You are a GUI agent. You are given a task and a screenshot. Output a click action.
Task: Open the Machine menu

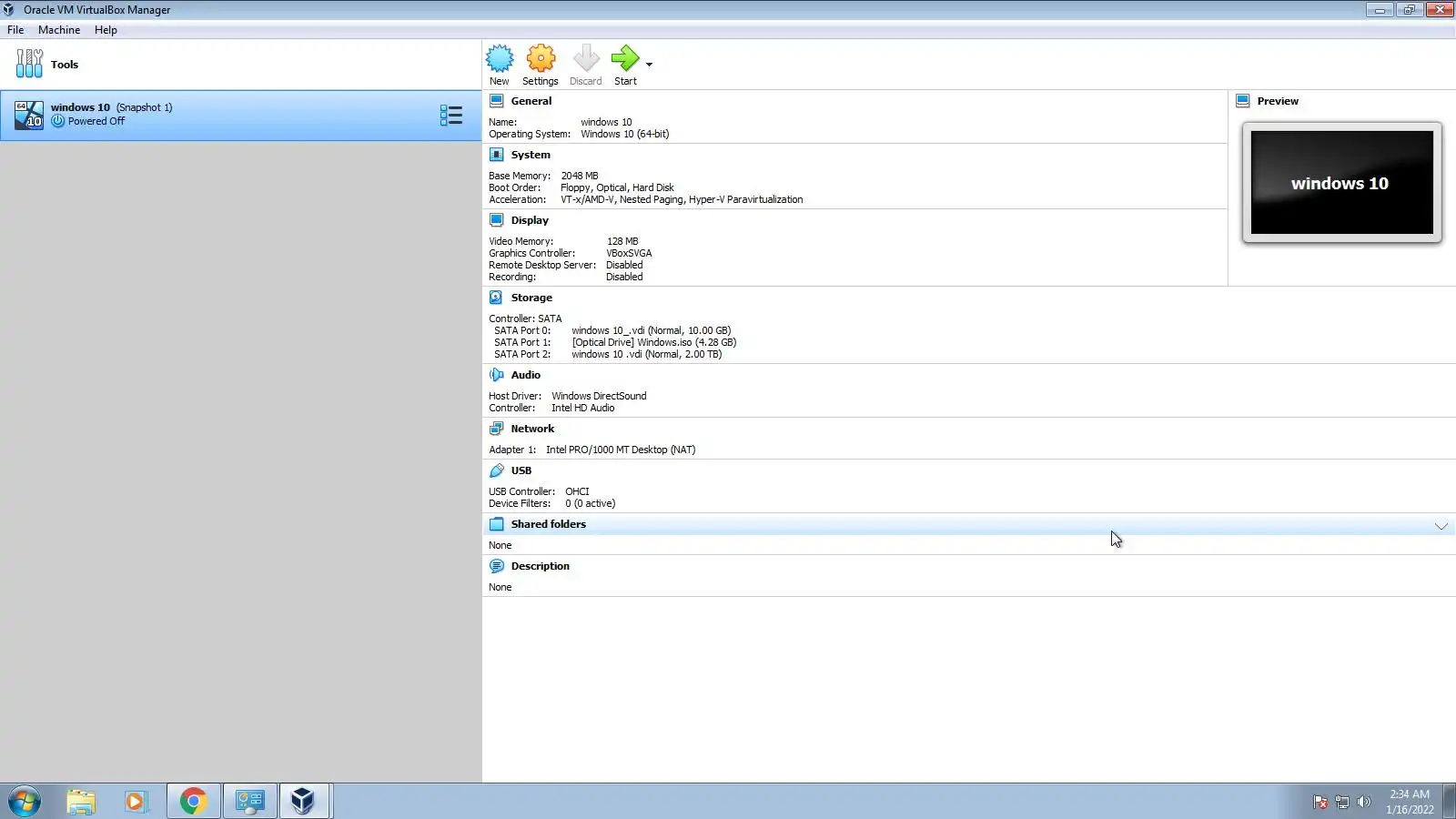[x=59, y=30]
